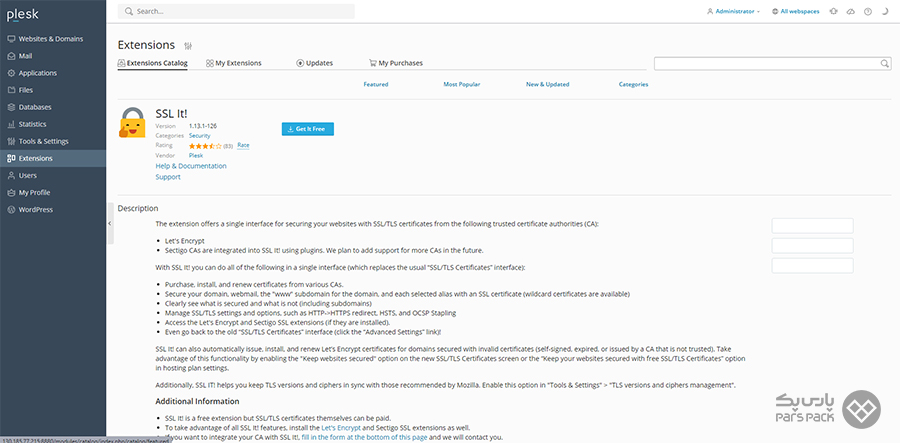Switch to My Purchases tab
This screenshot has width=900, height=443.
pos(396,63)
